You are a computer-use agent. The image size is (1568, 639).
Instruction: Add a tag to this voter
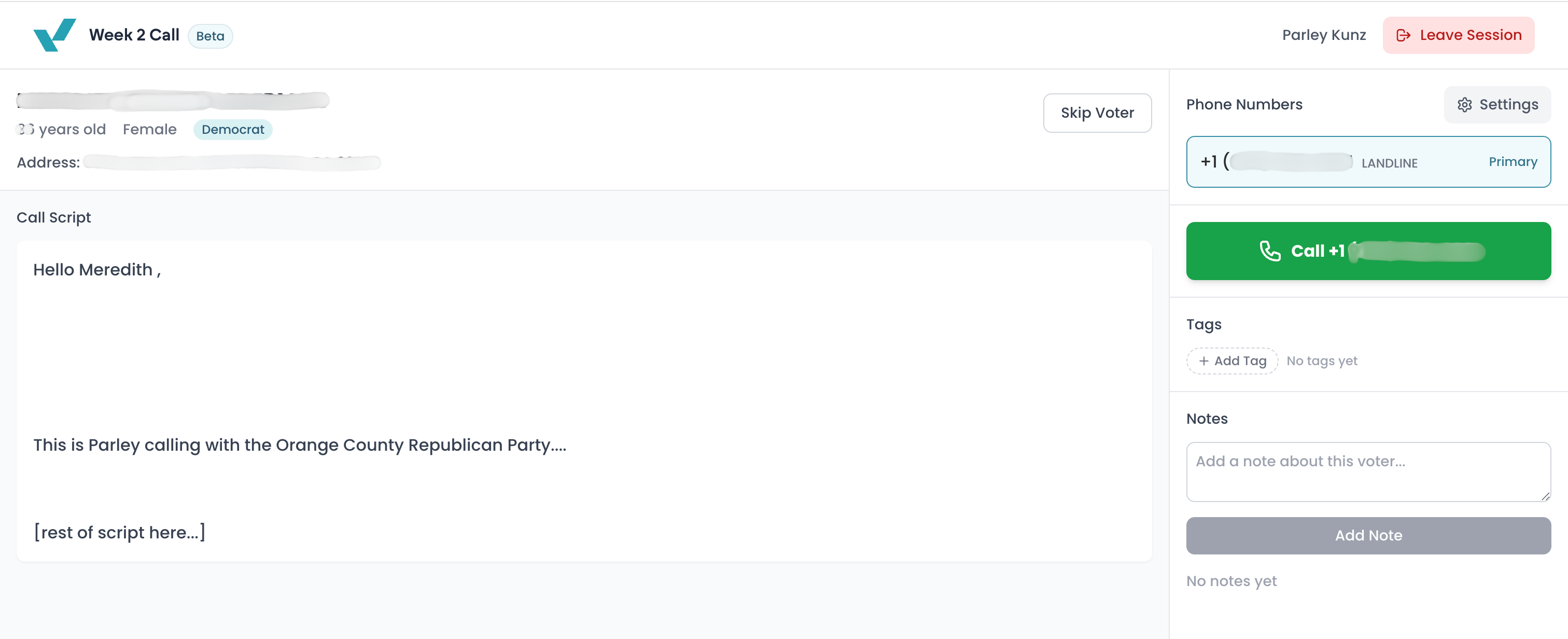pyautogui.click(x=1232, y=361)
